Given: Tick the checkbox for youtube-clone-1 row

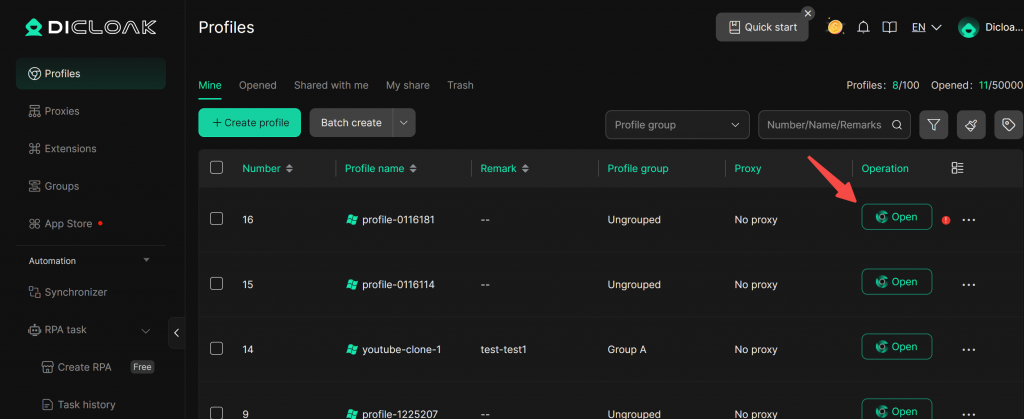Looking at the screenshot, I should point(216,349).
